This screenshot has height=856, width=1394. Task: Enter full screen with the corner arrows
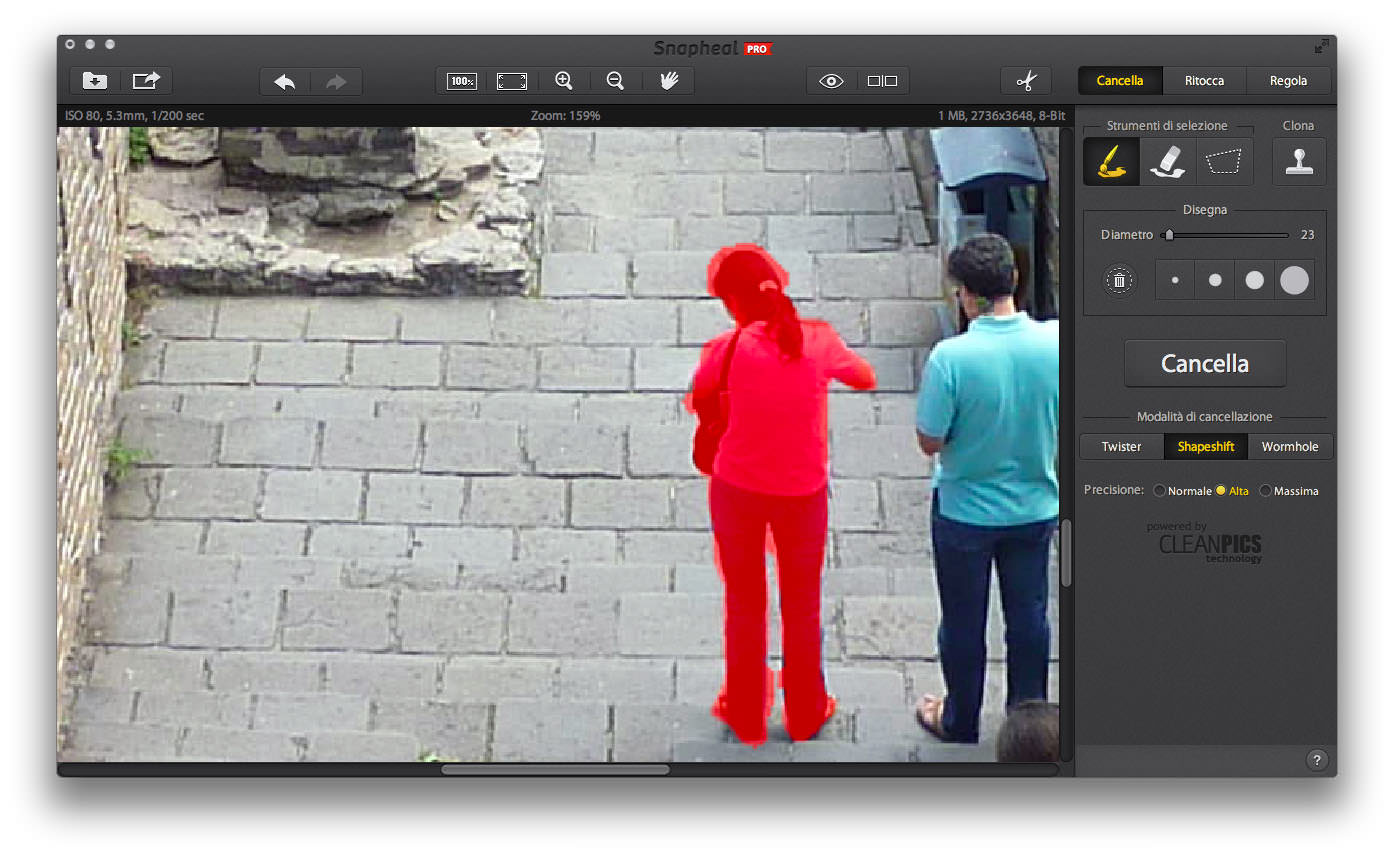(1321, 46)
